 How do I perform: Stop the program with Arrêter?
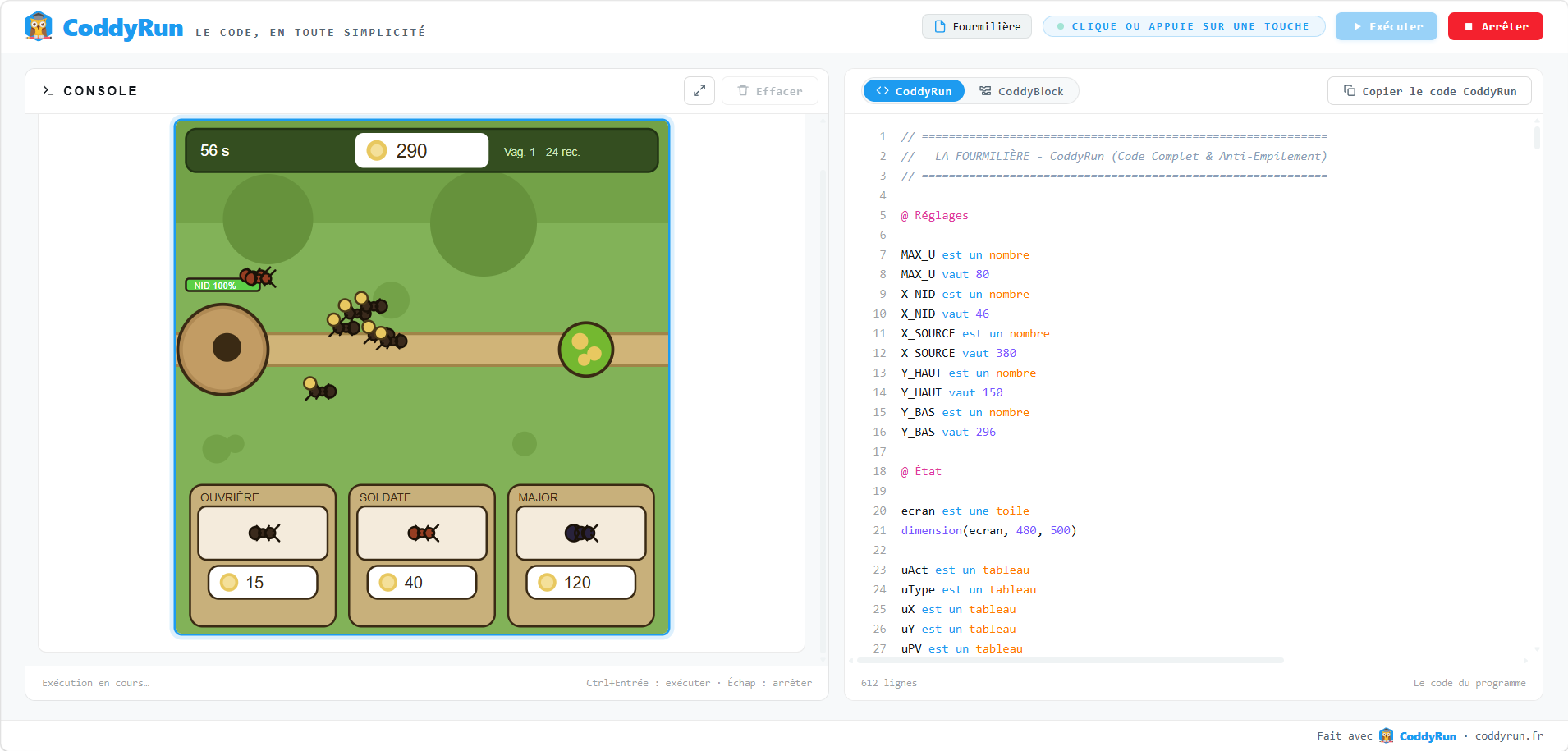point(1495,26)
